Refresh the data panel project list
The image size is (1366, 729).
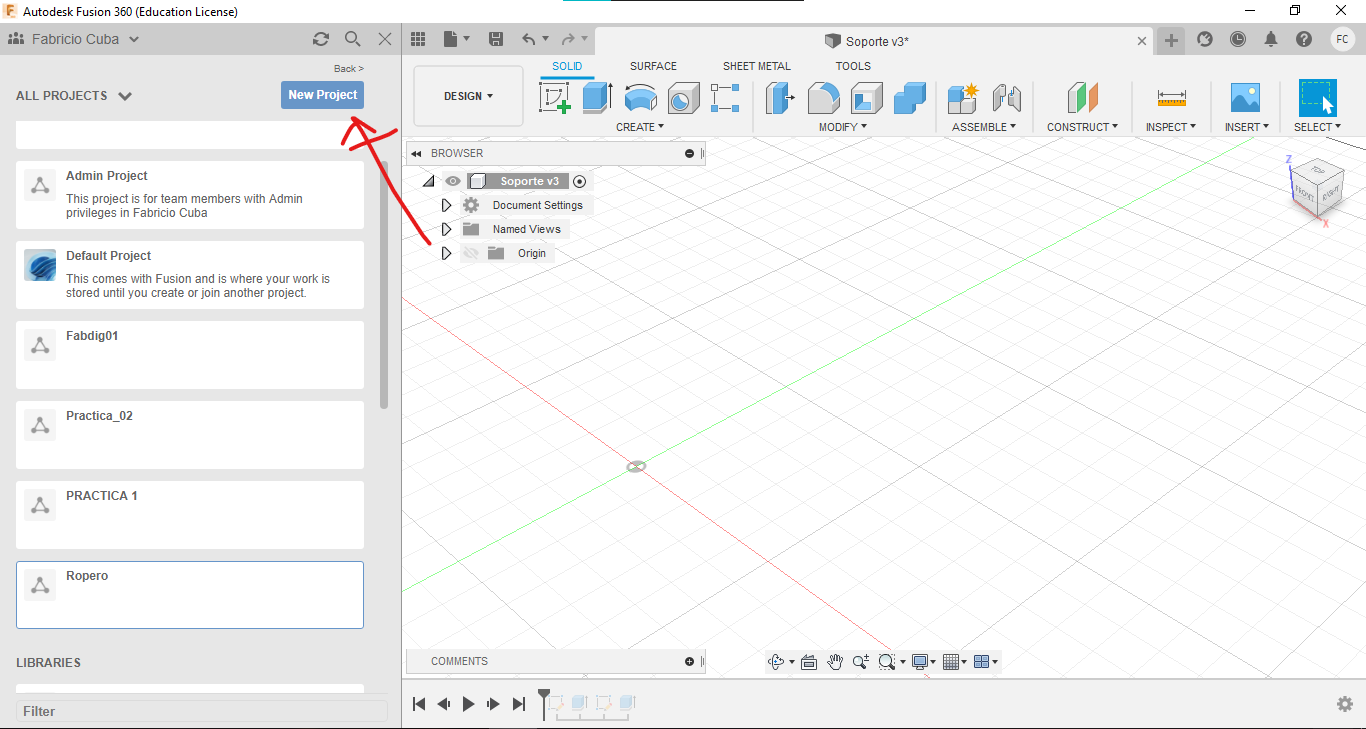point(321,39)
